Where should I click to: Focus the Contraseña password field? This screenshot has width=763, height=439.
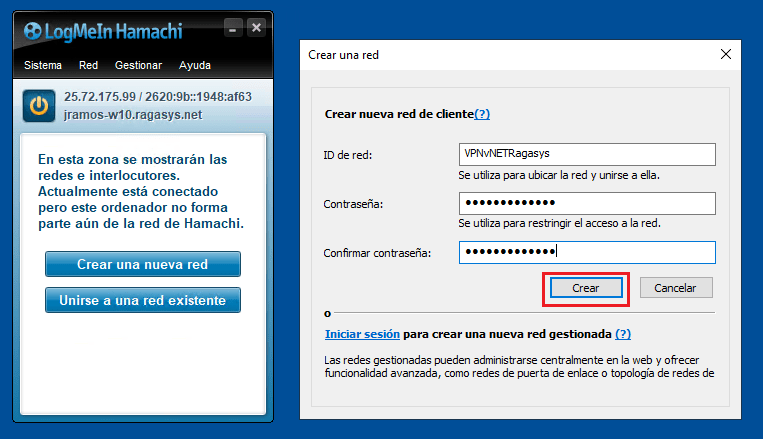click(x=587, y=203)
